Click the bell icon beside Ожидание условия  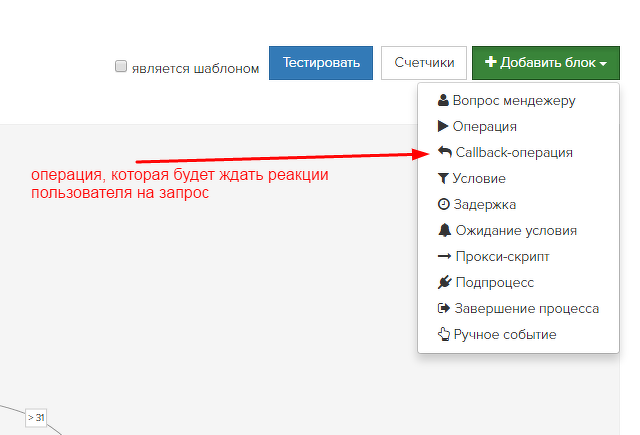click(x=444, y=230)
